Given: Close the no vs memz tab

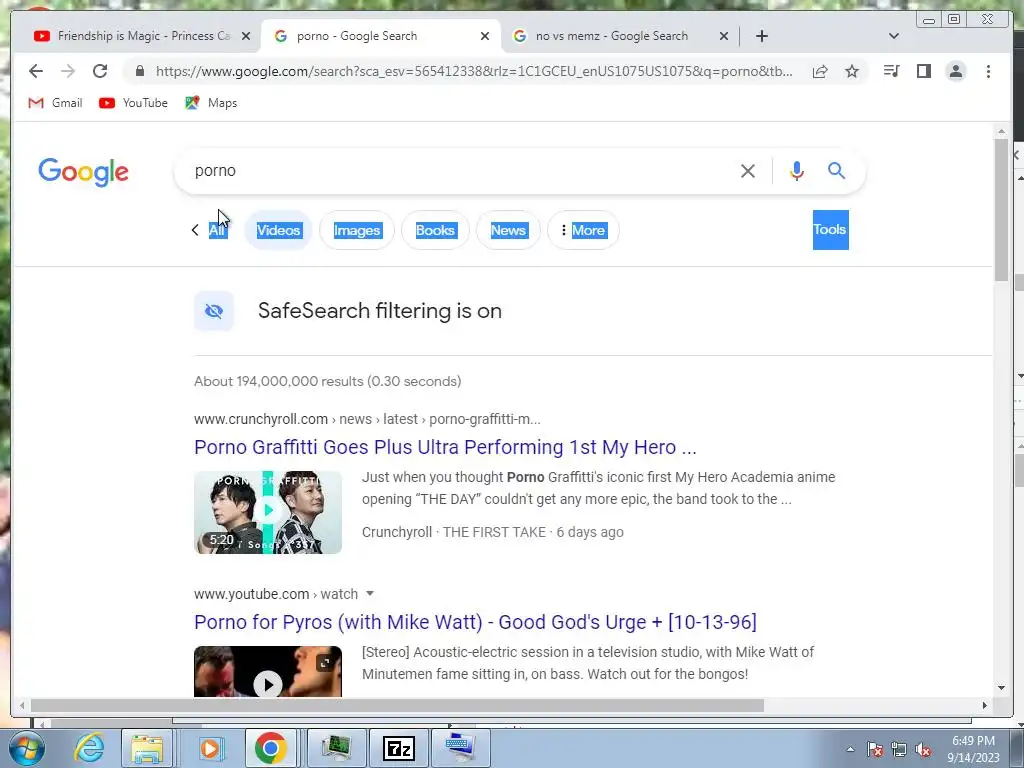Looking at the screenshot, I should point(724,37).
